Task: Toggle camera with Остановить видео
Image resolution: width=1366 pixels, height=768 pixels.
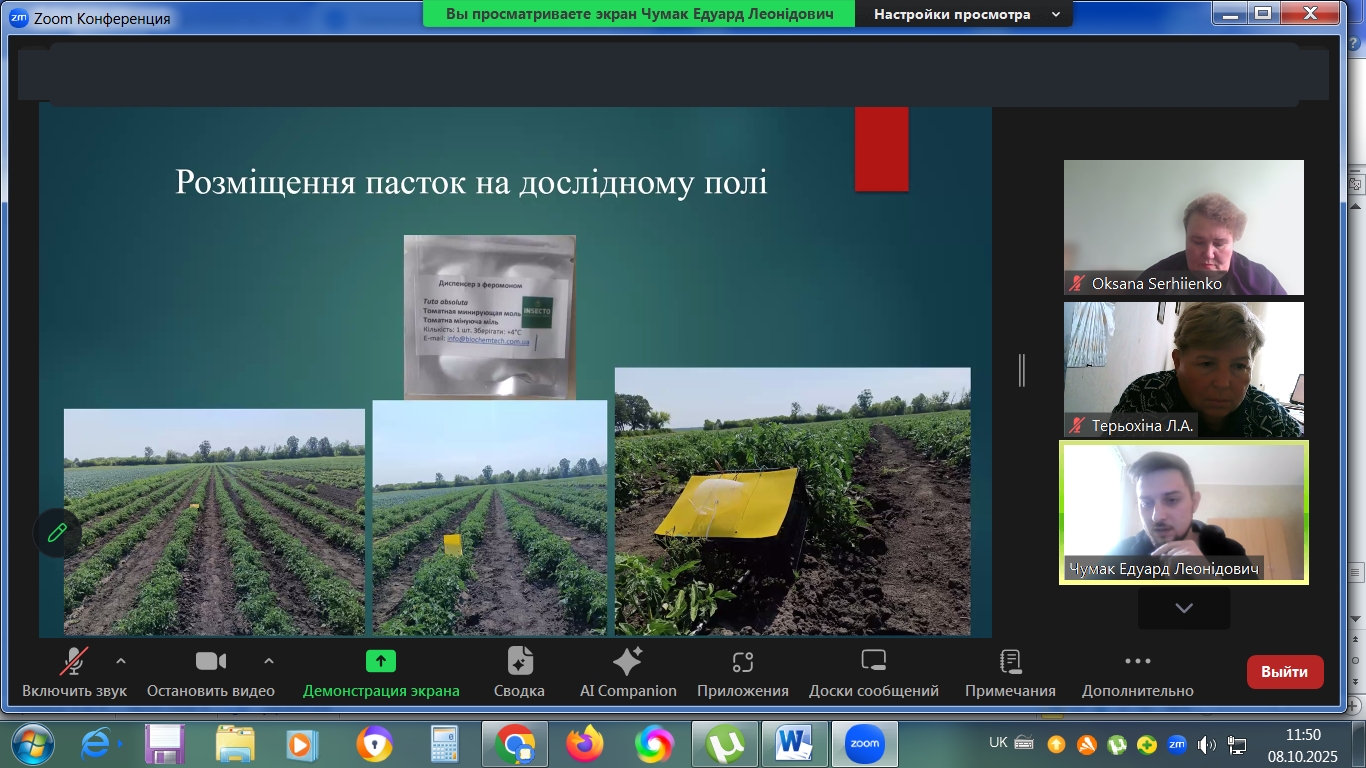Action: (210, 662)
